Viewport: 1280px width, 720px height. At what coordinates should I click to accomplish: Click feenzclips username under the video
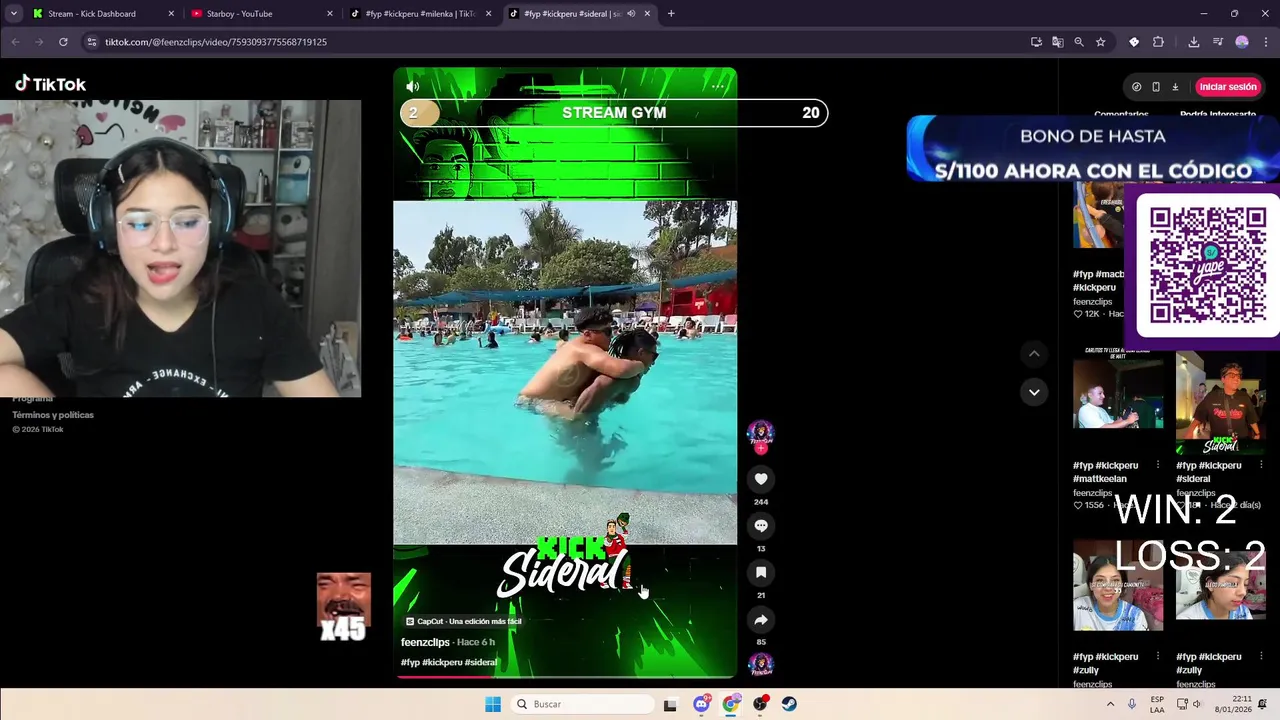click(425, 642)
